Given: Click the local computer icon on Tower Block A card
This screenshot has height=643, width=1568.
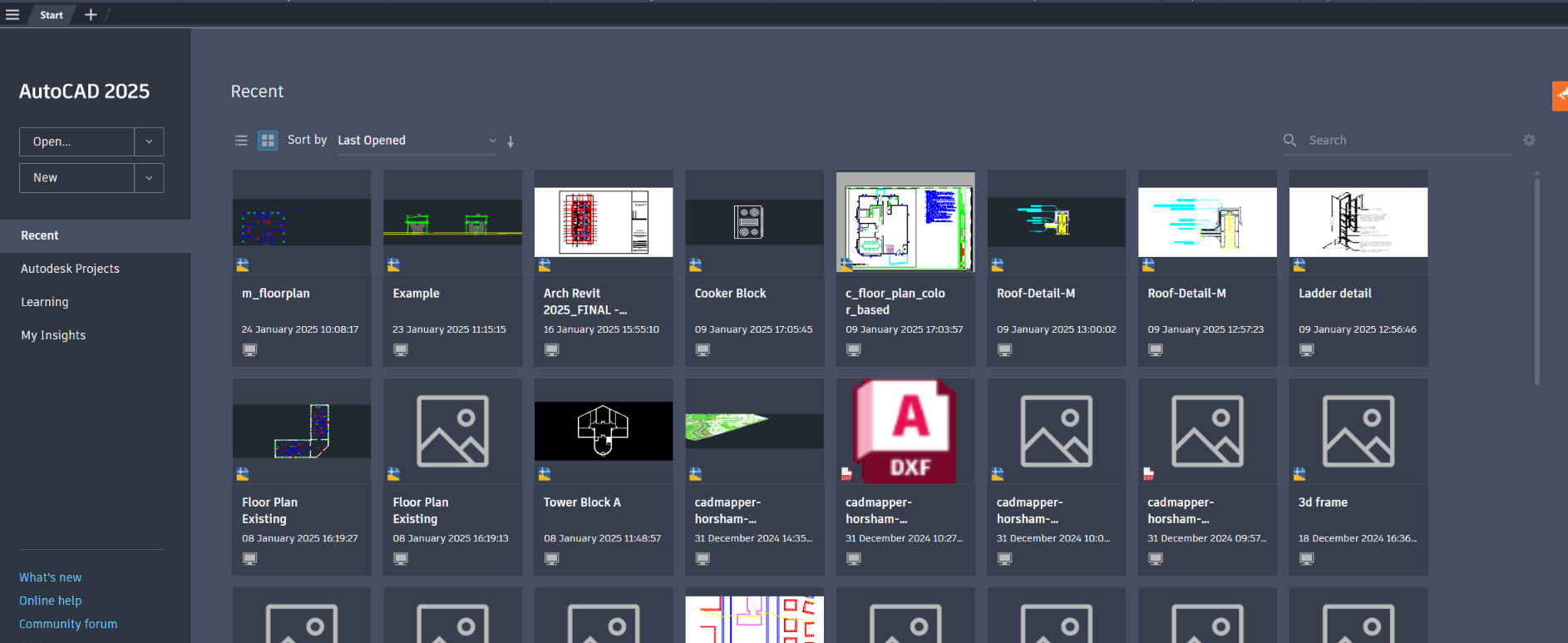Looking at the screenshot, I should click(551, 559).
